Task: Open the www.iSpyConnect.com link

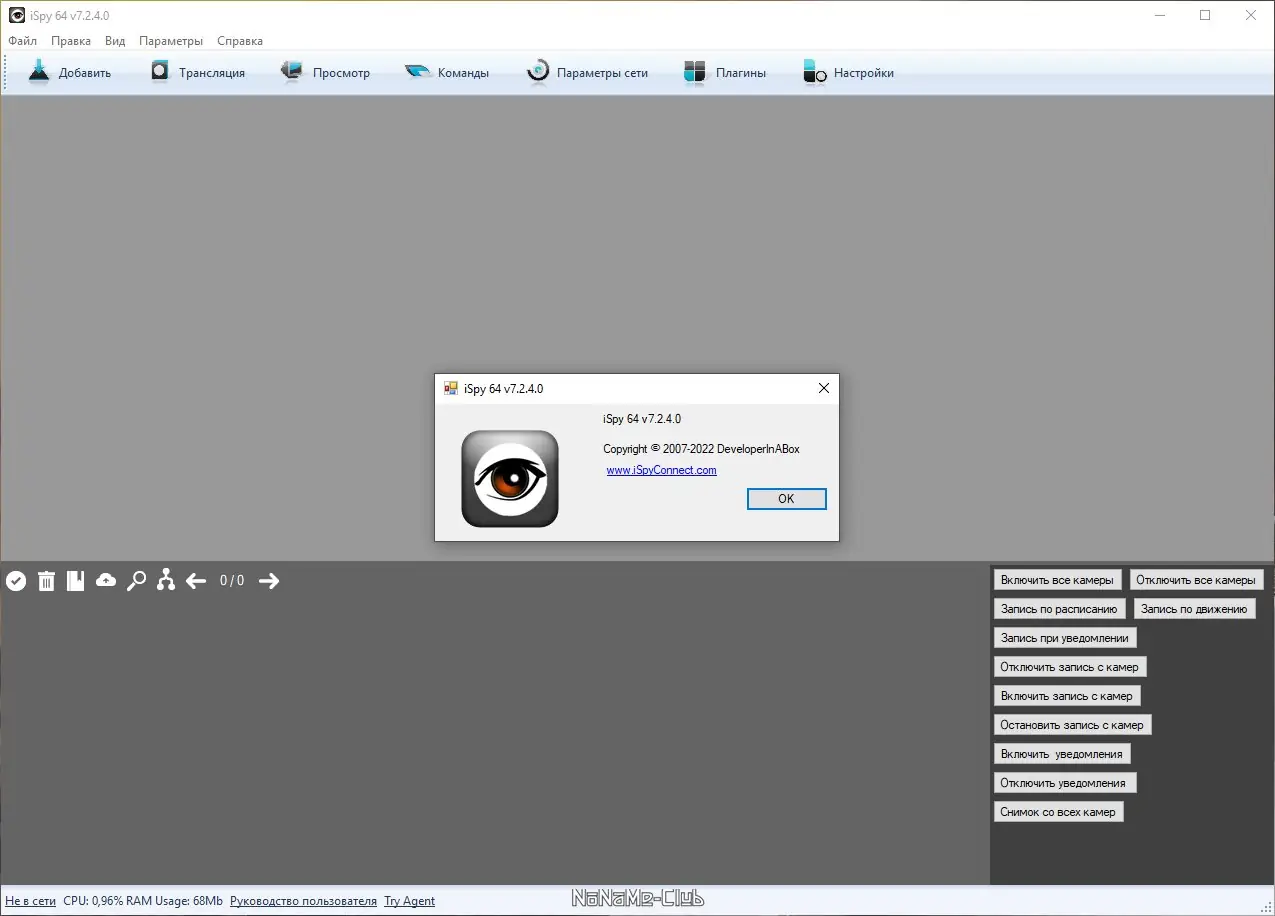Action: pyautogui.click(x=662, y=470)
